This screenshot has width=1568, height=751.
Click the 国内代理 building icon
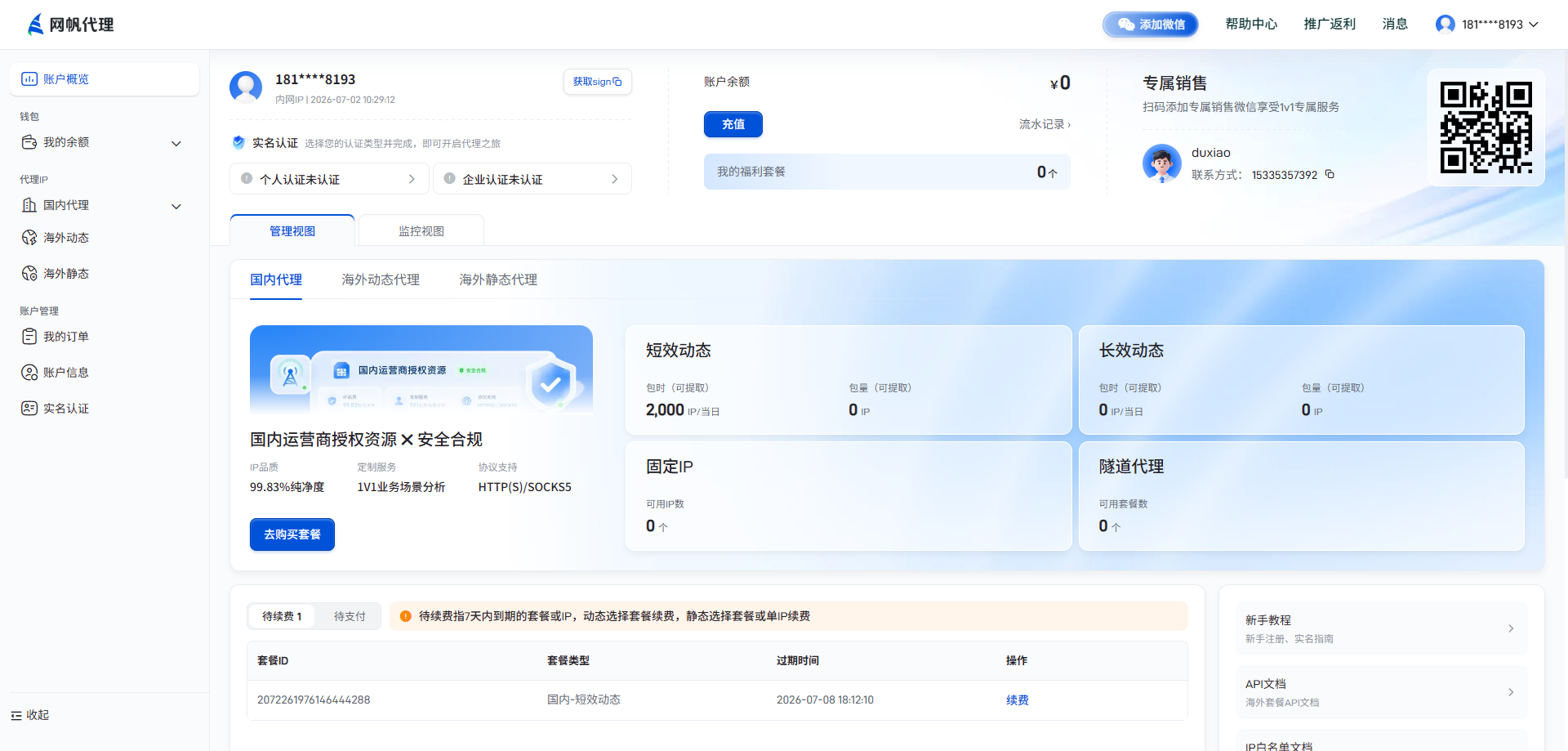click(x=29, y=205)
